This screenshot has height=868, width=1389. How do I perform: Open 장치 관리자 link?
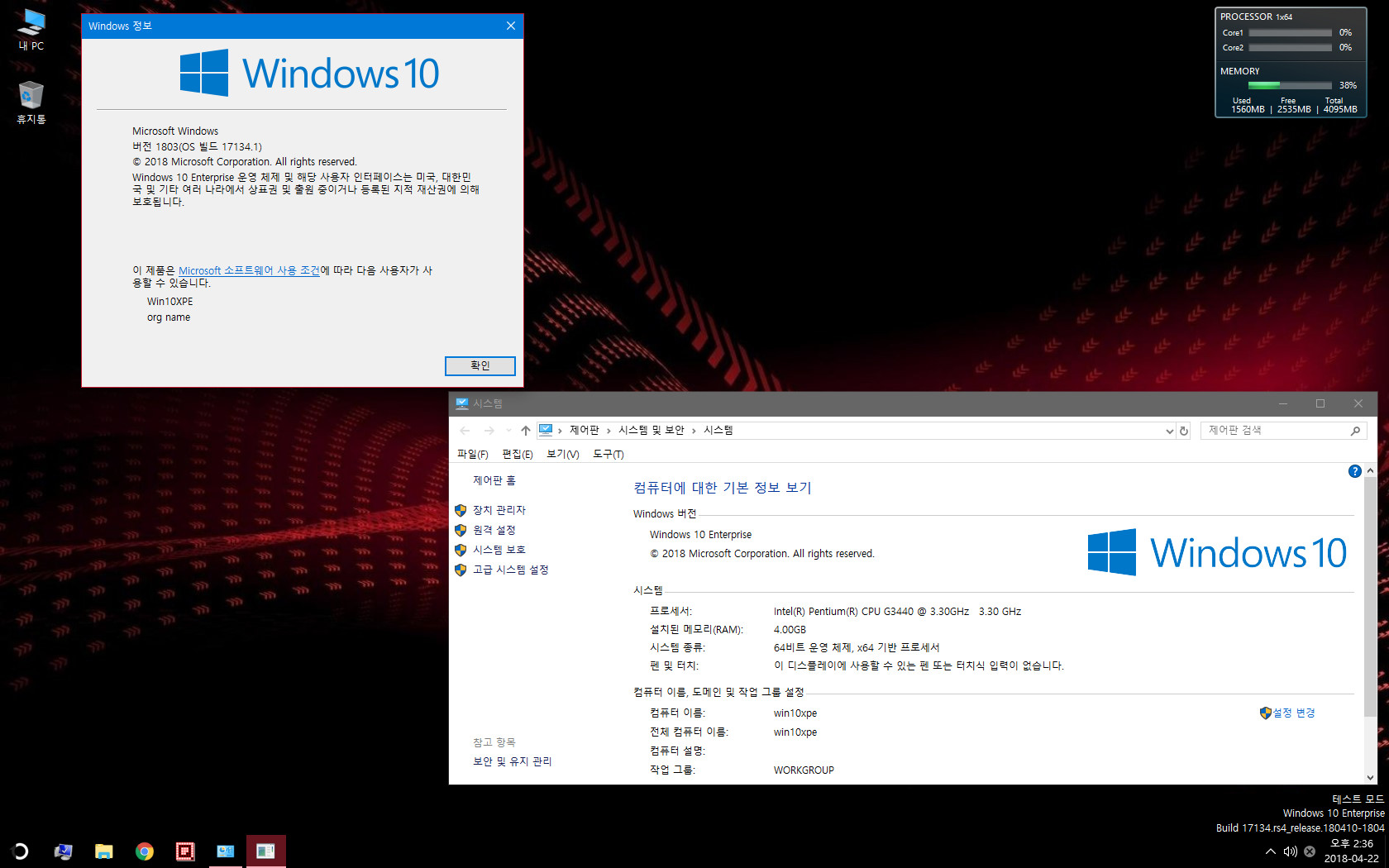pyautogui.click(x=499, y=510)
